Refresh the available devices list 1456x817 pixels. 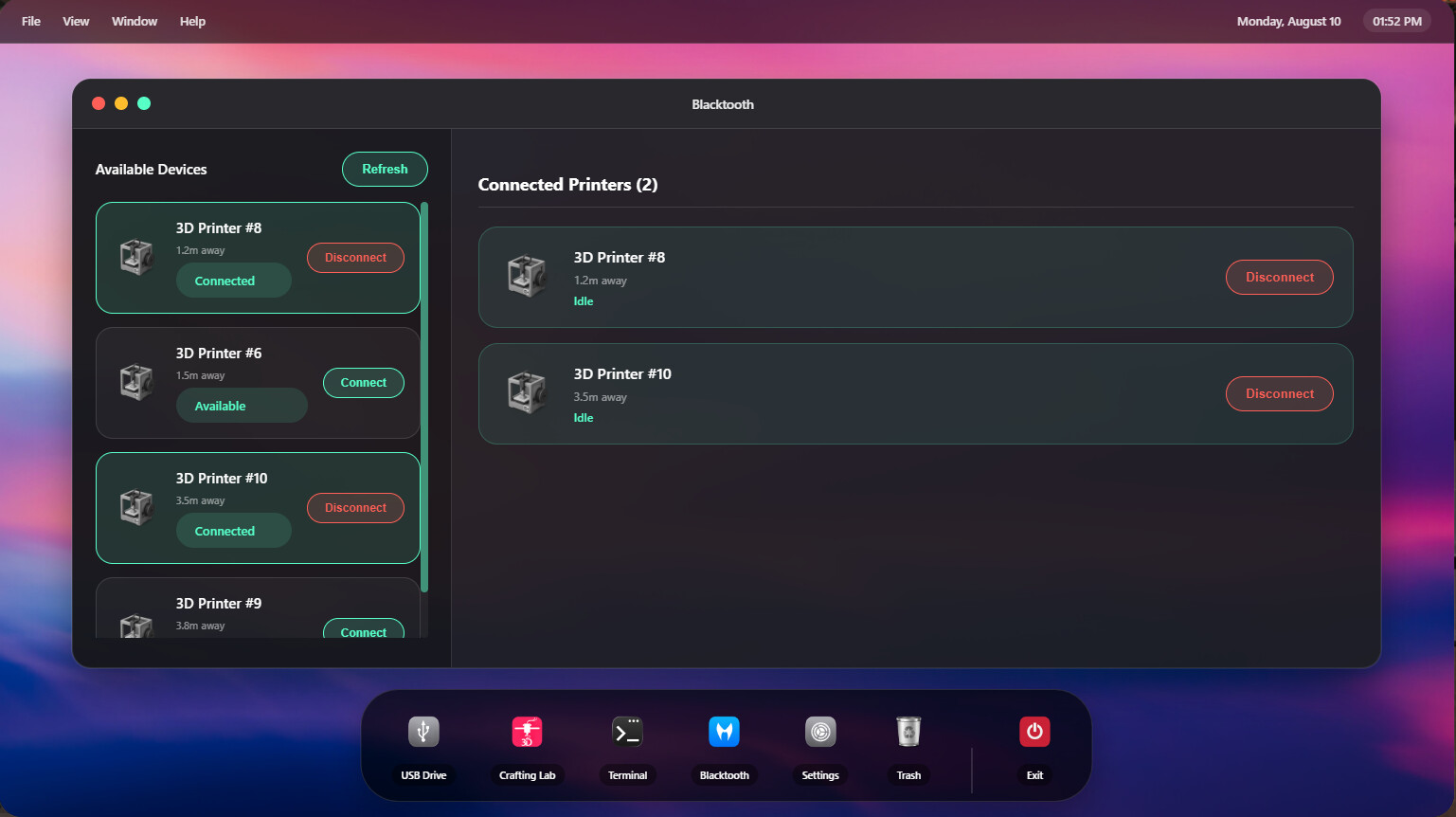(385, 169)
